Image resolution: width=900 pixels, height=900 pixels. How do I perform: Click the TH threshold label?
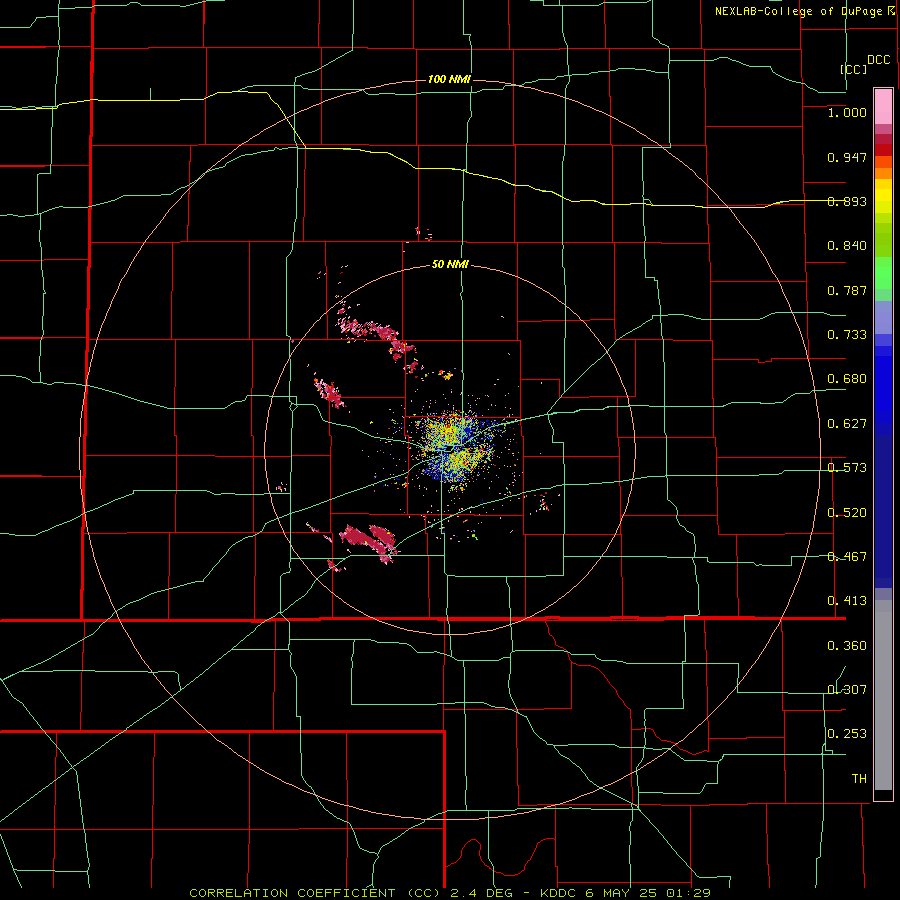coord(859,779)
